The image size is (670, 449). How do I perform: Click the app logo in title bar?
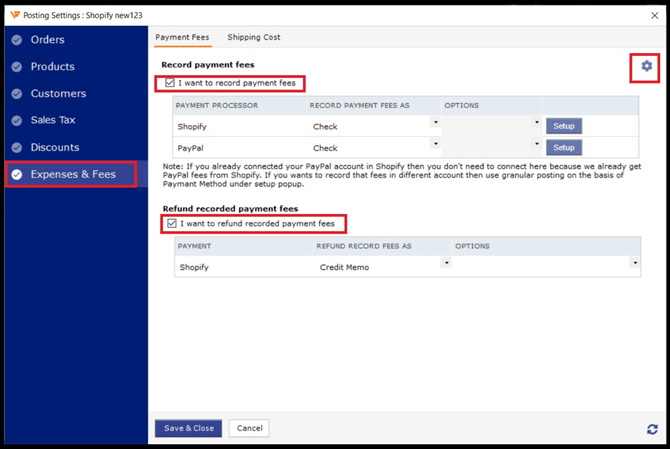point(14,15)
